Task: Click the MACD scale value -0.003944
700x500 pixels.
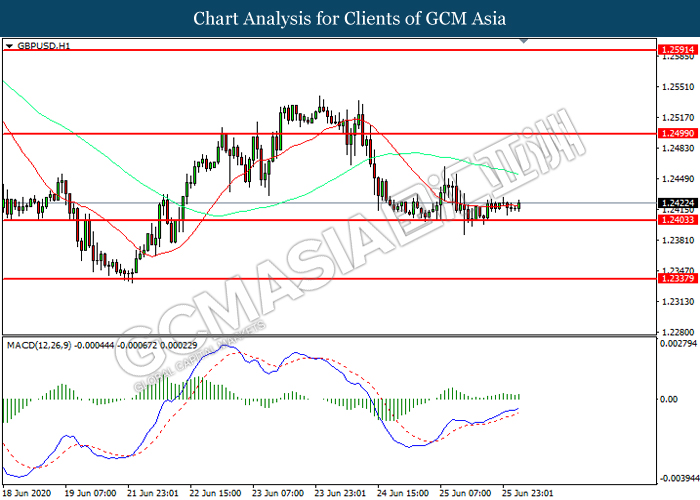Action: tap(679, 478)
